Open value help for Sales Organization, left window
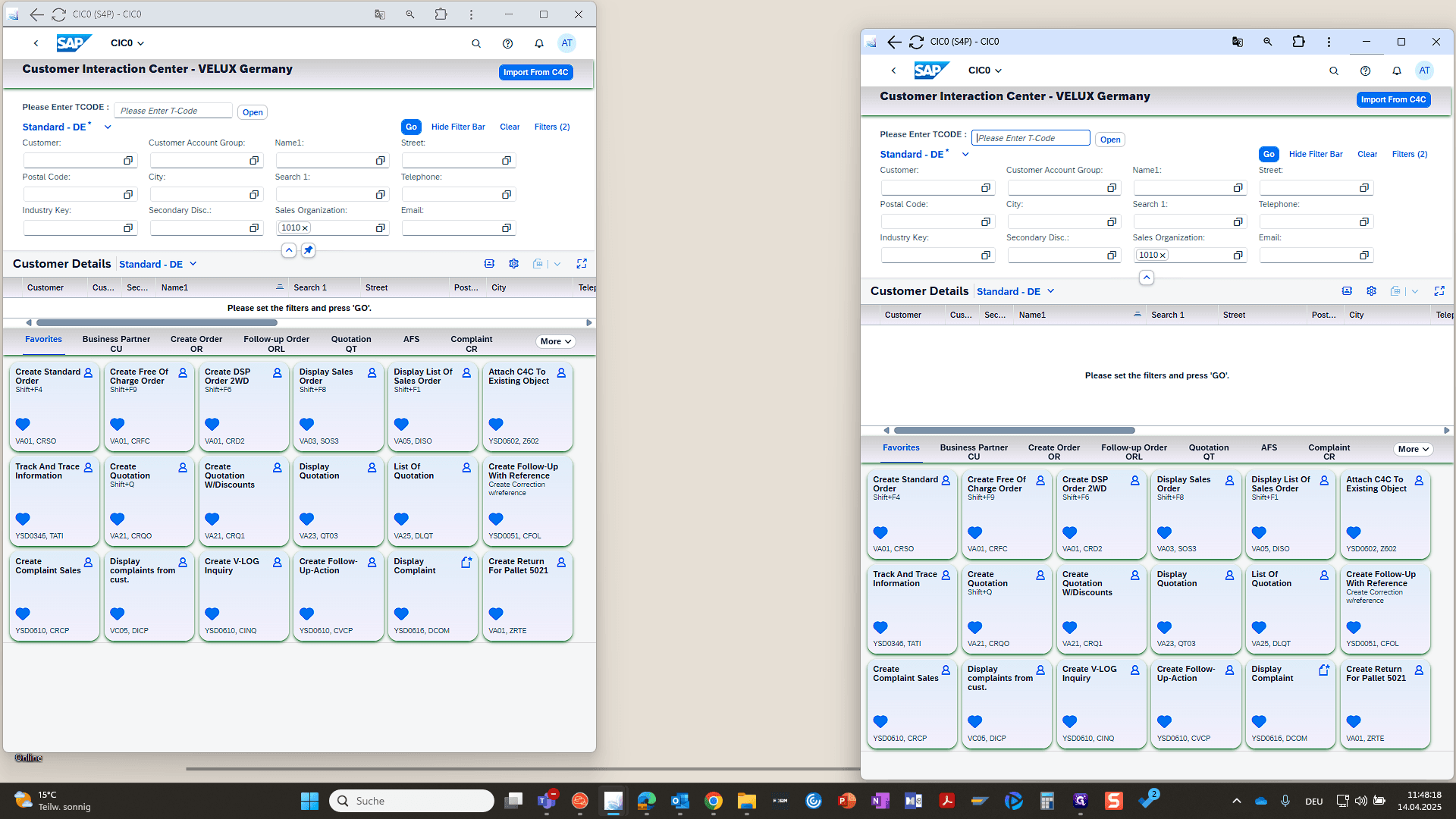This screenshot has height=819, width=1456. (381, 228)
